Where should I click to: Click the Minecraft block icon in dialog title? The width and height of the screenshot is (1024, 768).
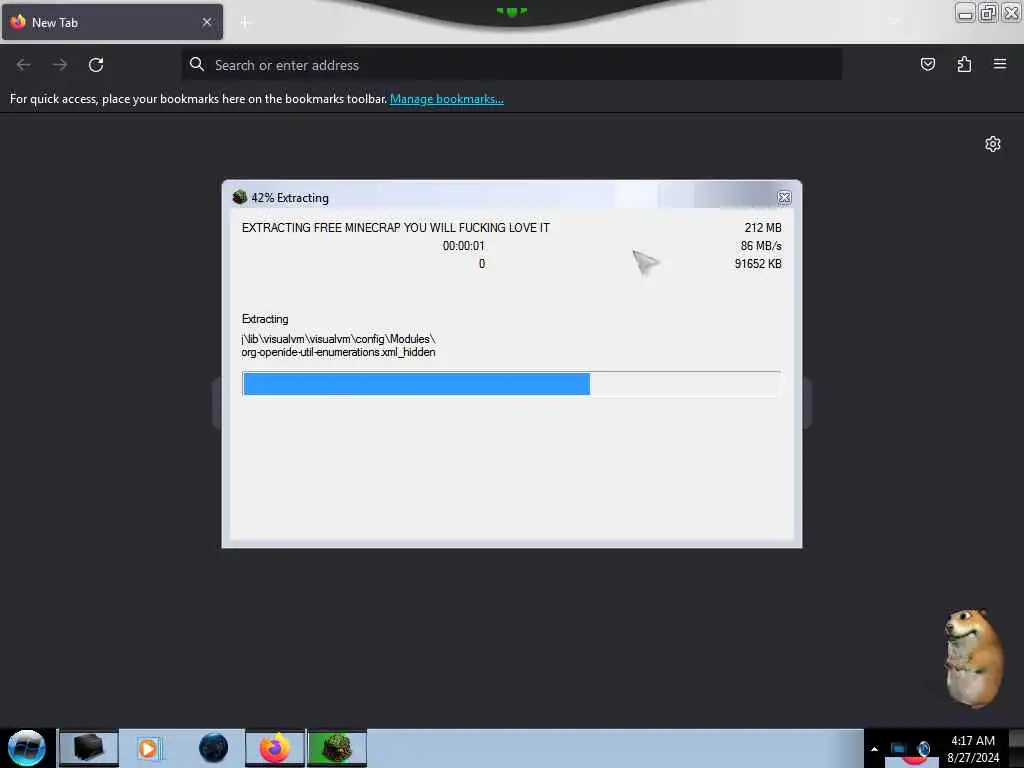[240, 197]
